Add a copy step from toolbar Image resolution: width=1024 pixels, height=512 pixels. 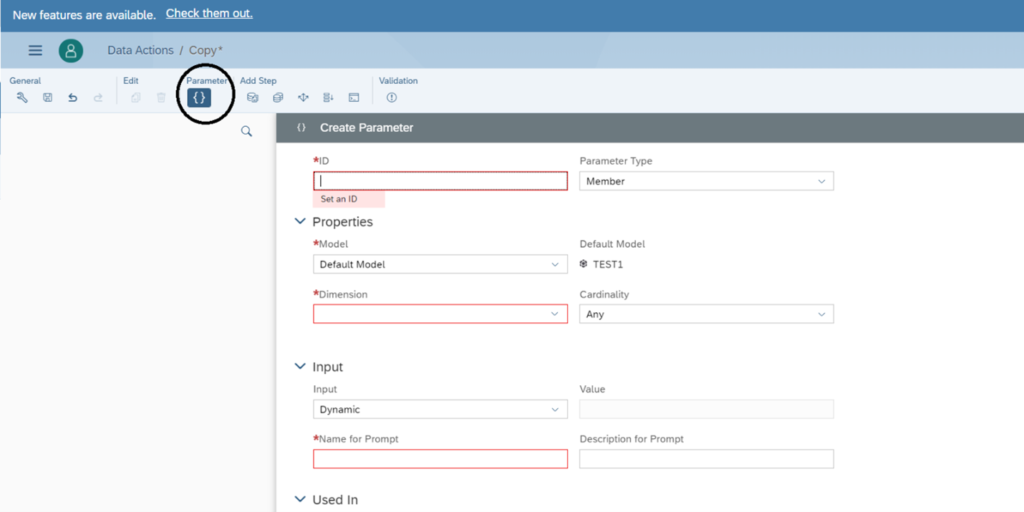click(253, 98)
